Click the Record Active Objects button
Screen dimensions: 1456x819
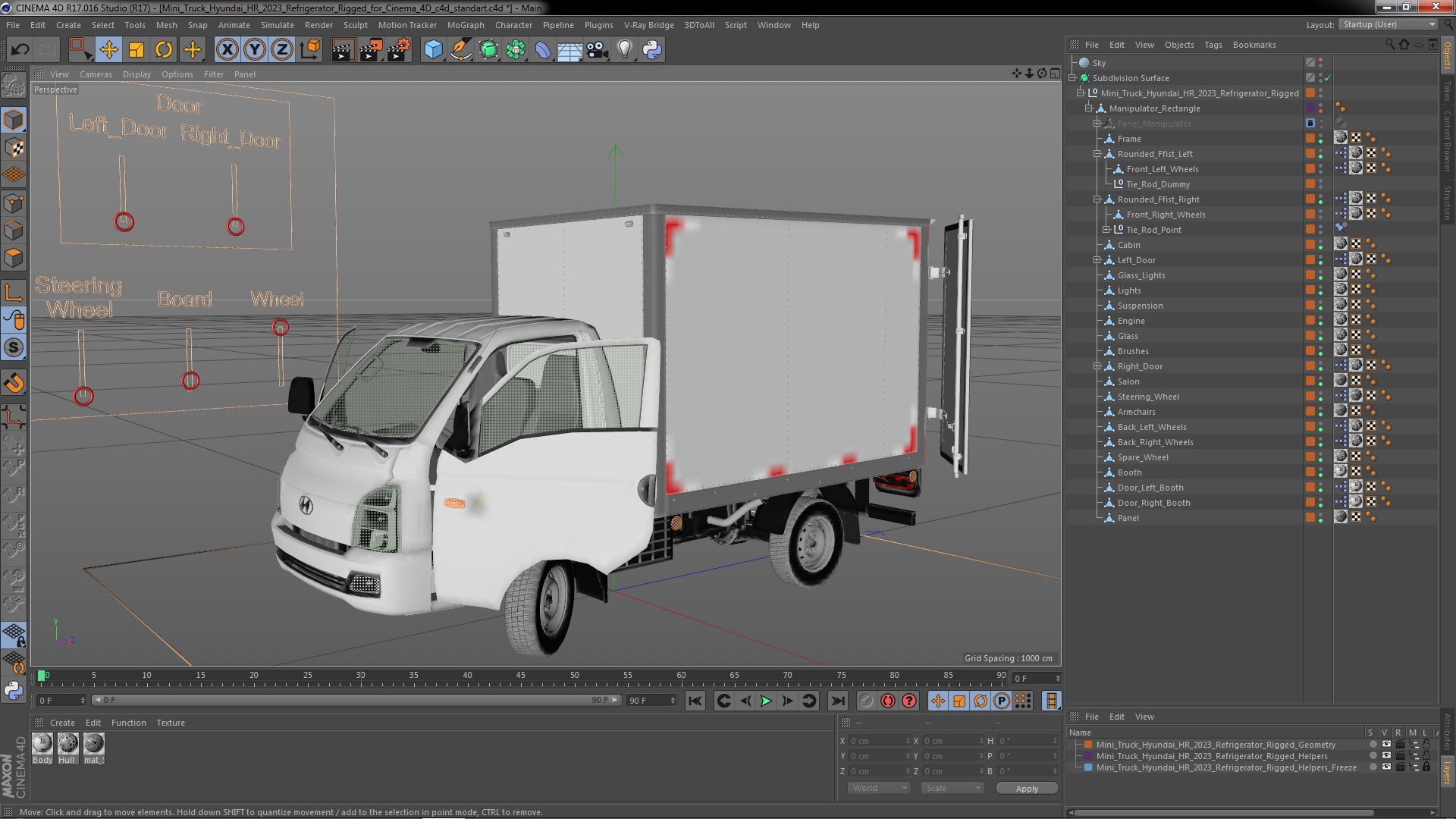point(866,701)
